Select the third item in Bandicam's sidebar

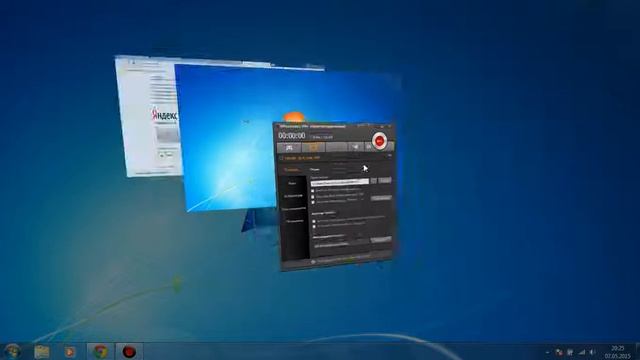(x=293, y=209)
